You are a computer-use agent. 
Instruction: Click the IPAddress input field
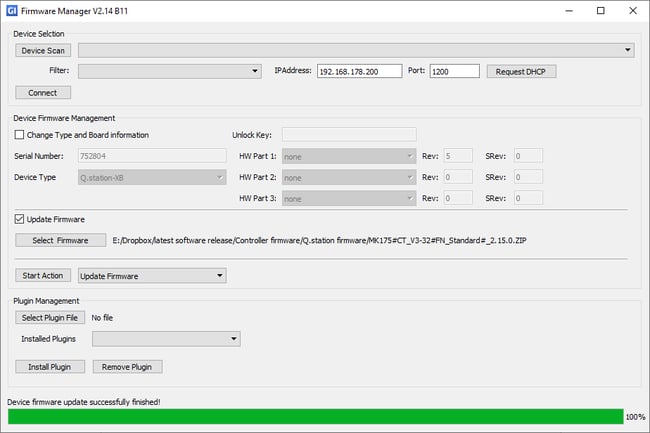point(359,71)
